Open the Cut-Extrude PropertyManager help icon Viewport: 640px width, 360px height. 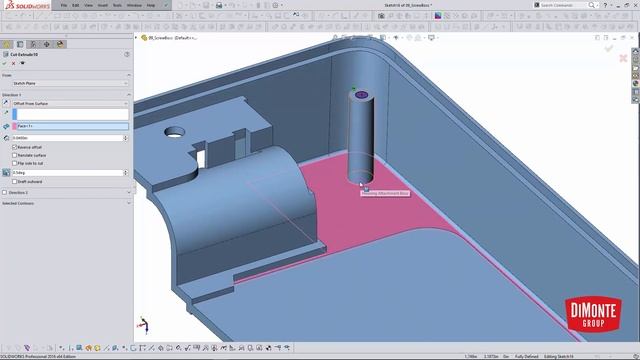click(127, 54)
